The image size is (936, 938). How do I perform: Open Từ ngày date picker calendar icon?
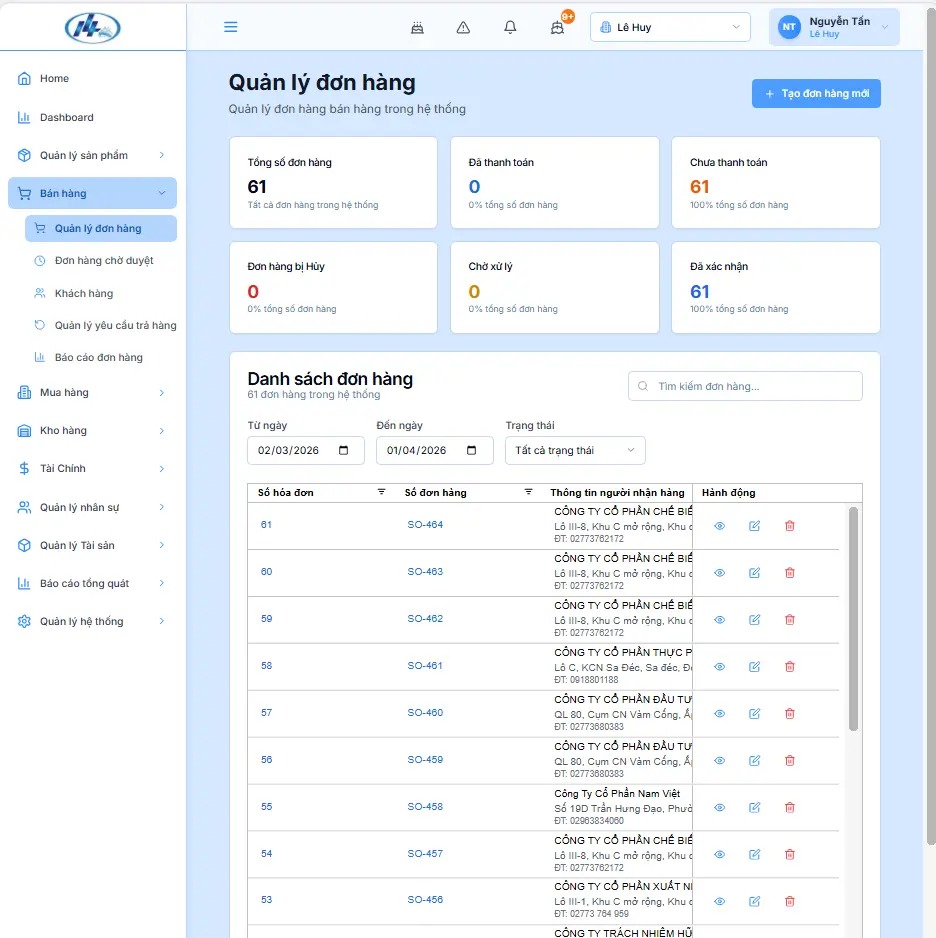tap(343, 450)
